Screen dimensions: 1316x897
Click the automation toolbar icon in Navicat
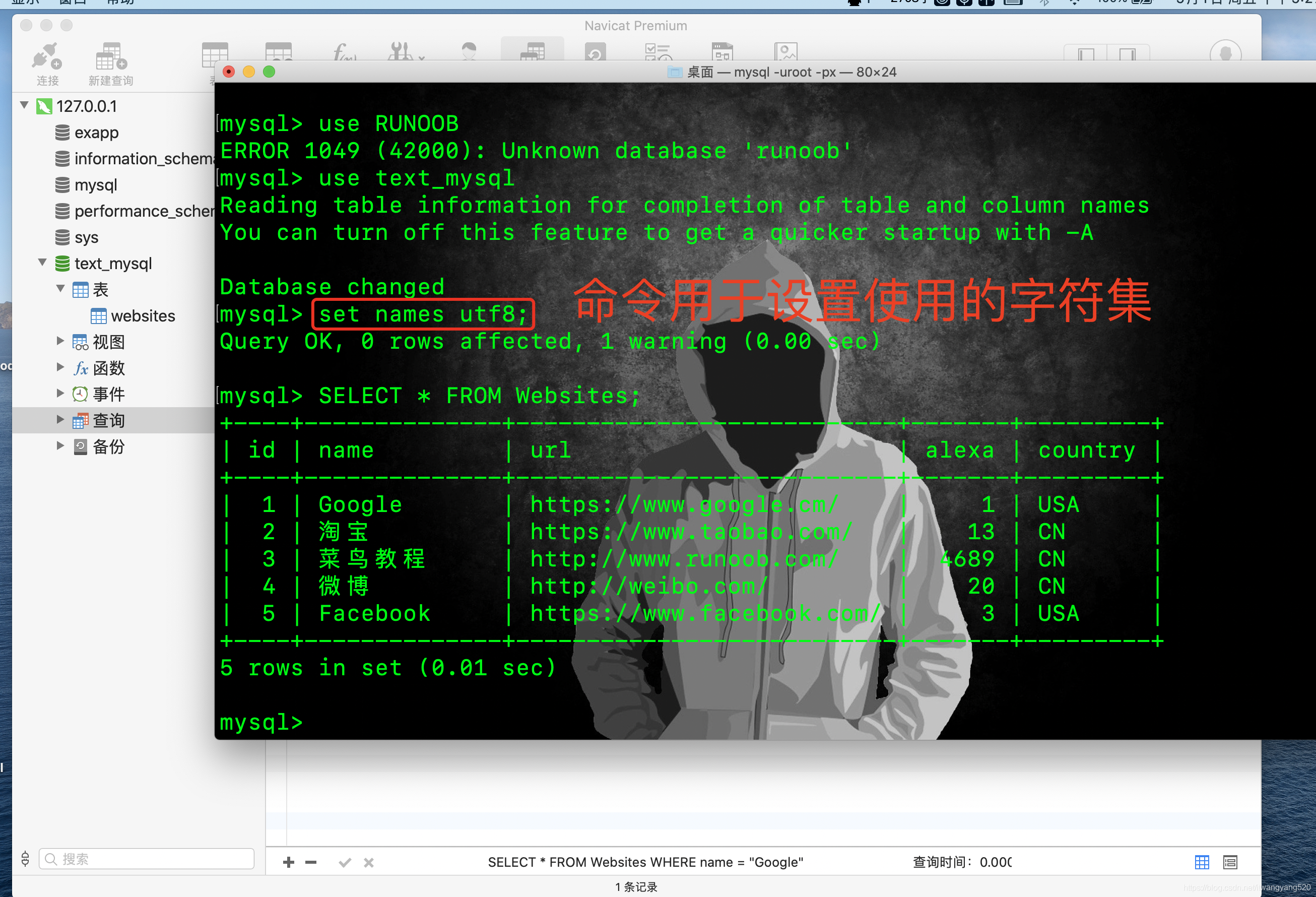[659, 51]
